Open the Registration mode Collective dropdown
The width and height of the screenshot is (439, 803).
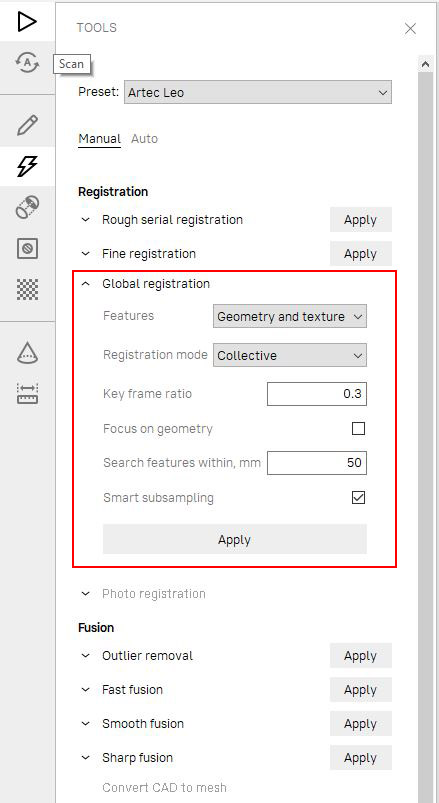290,355
